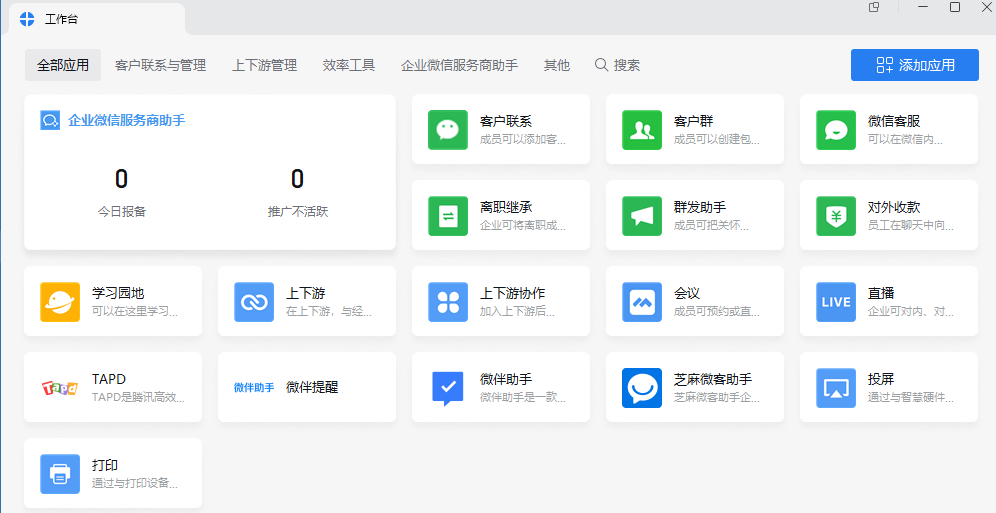Click the pop-out window icon in title bar
Image resolution: width=996 pixels, height=513 pixels.
coord(874,8)
